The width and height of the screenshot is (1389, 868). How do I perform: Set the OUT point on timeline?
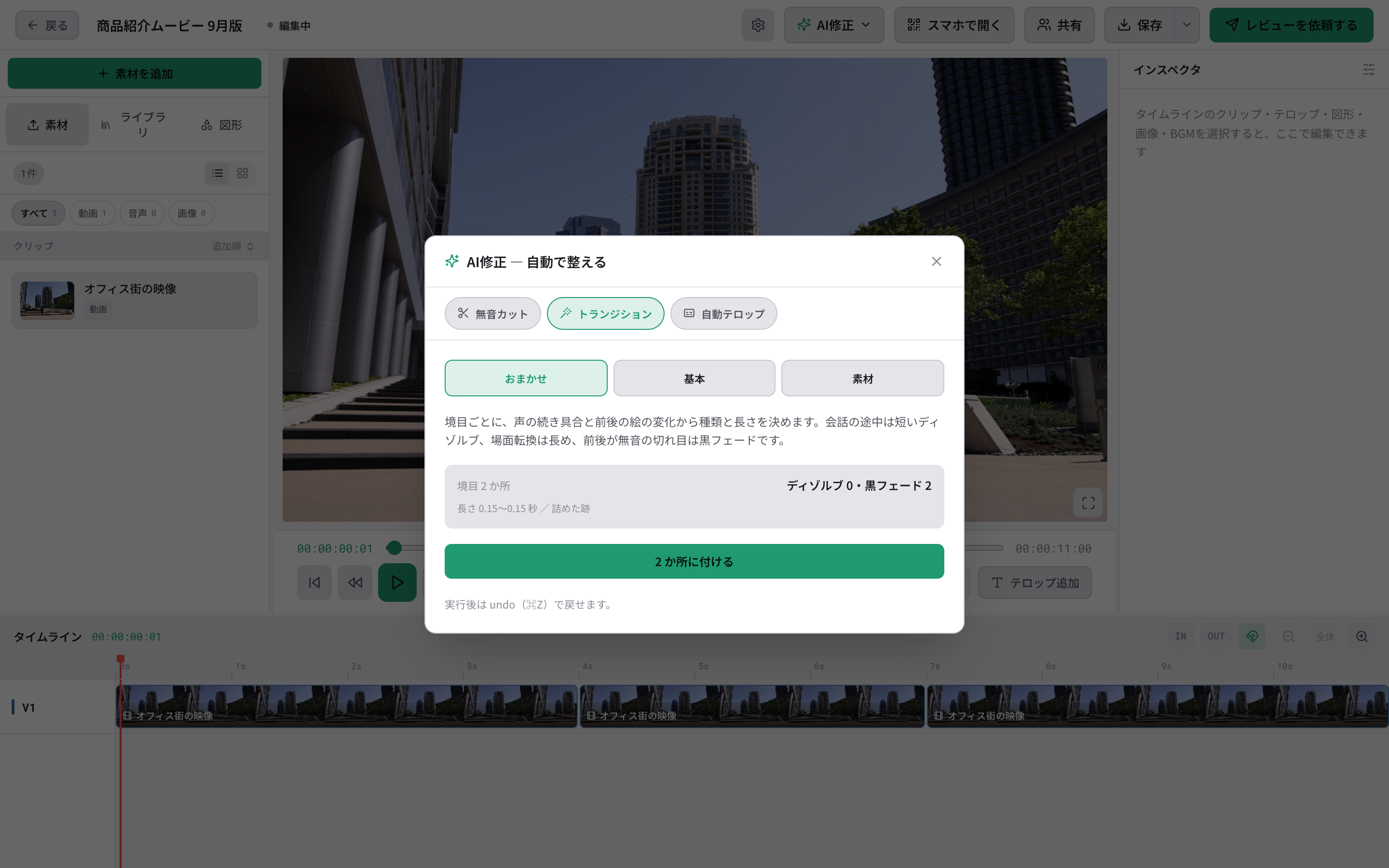point(1216,636)
